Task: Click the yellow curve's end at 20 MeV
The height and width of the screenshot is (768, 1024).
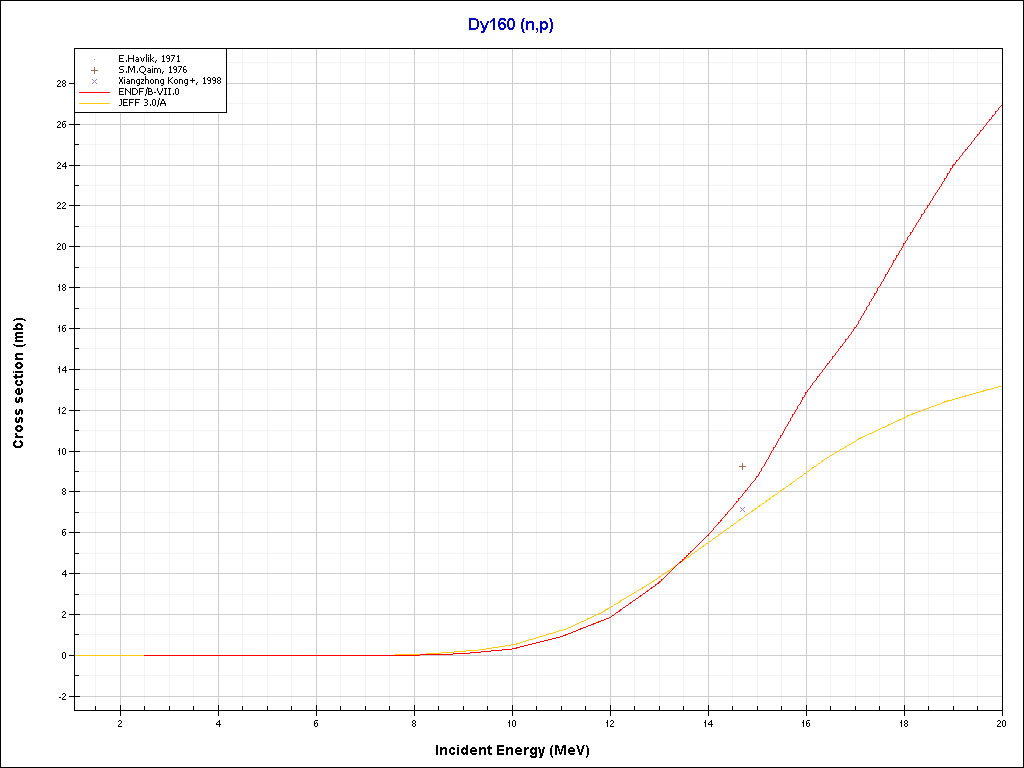Action: [1001, 386]
